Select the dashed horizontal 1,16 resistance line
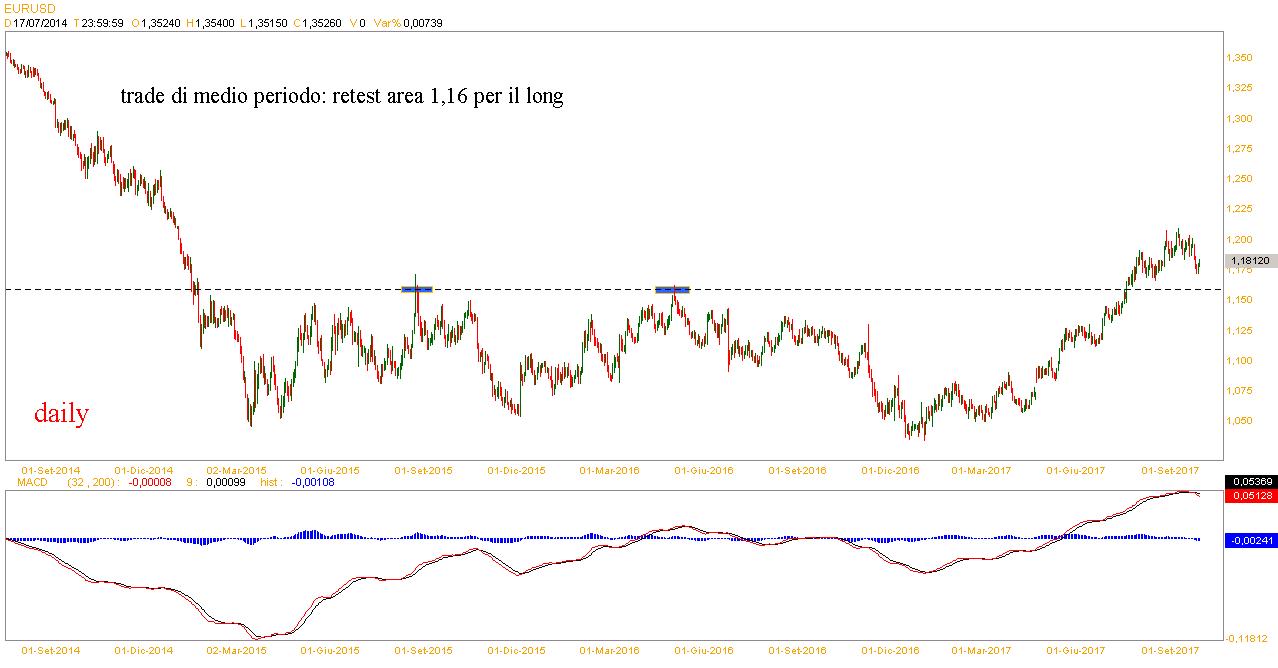 point(900,289)
